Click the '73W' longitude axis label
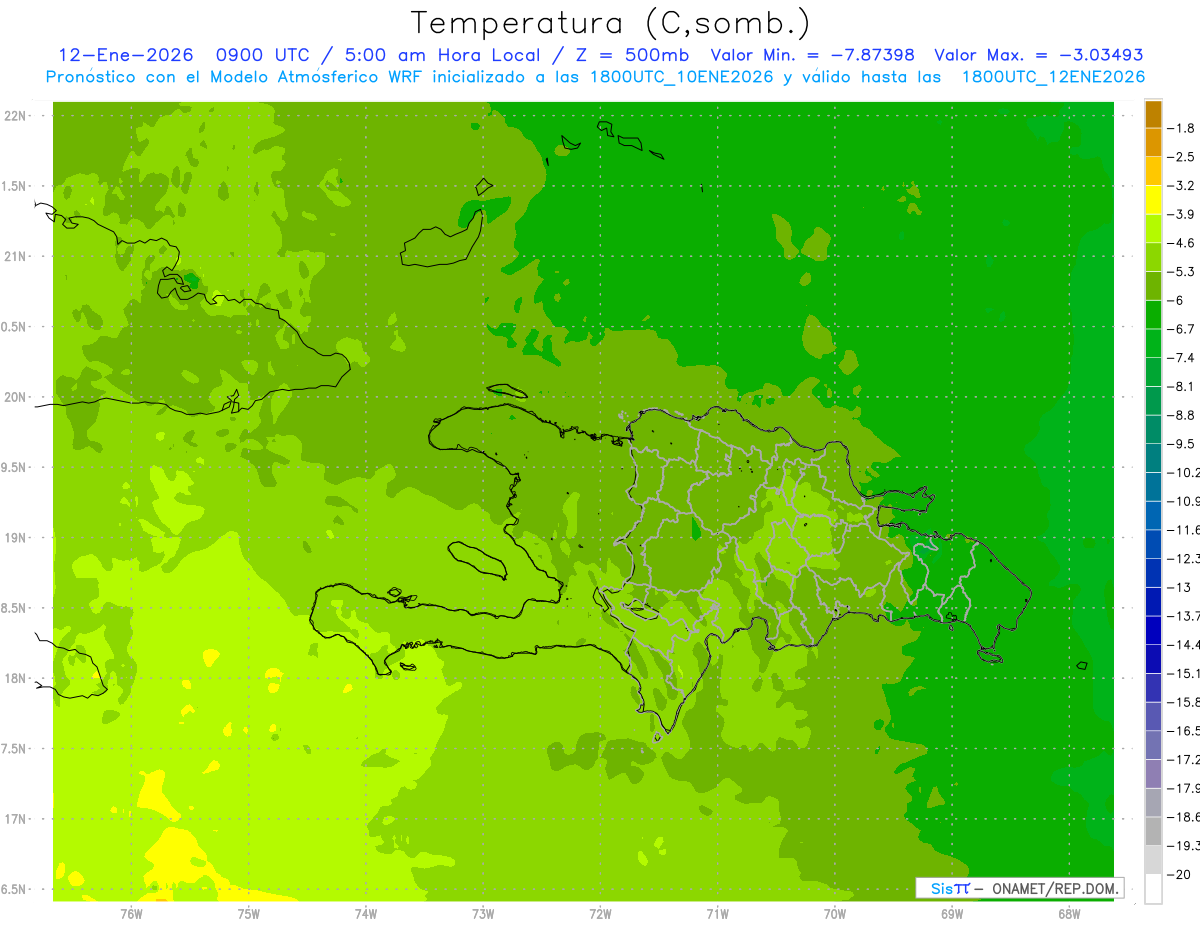 pos(483,914)
